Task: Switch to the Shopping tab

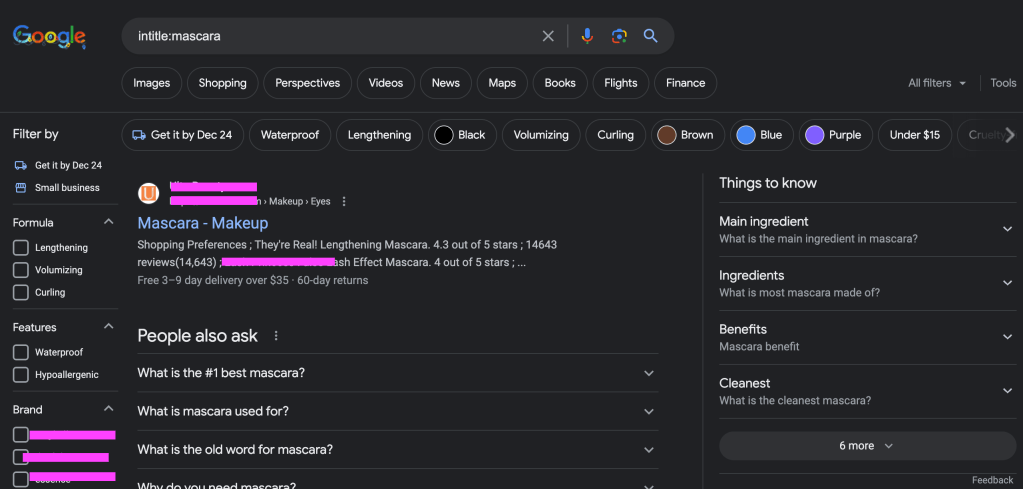Action: [x=222, y=83]
